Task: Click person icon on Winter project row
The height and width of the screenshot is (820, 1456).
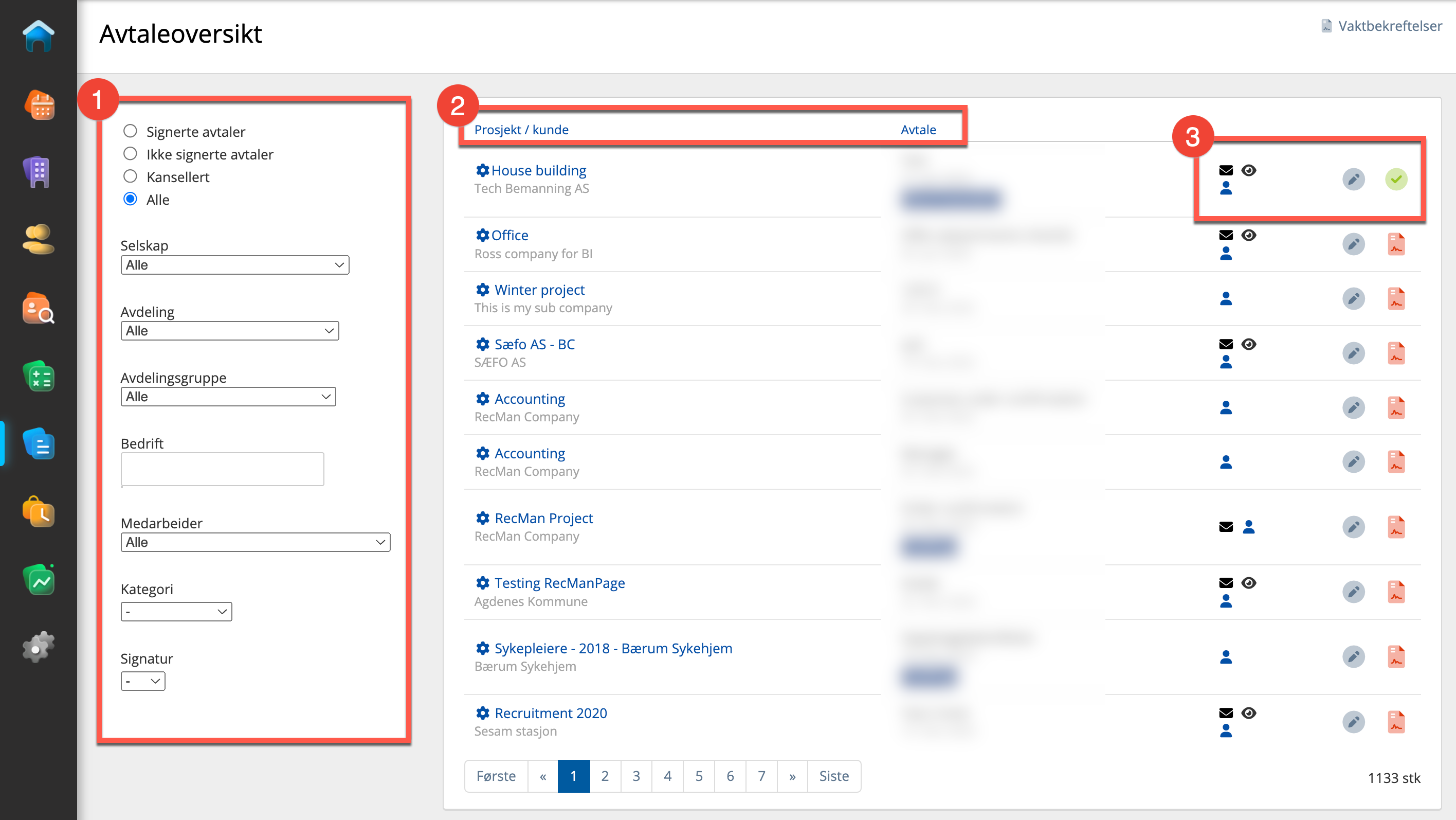Action: click(x=1225, y=298)
